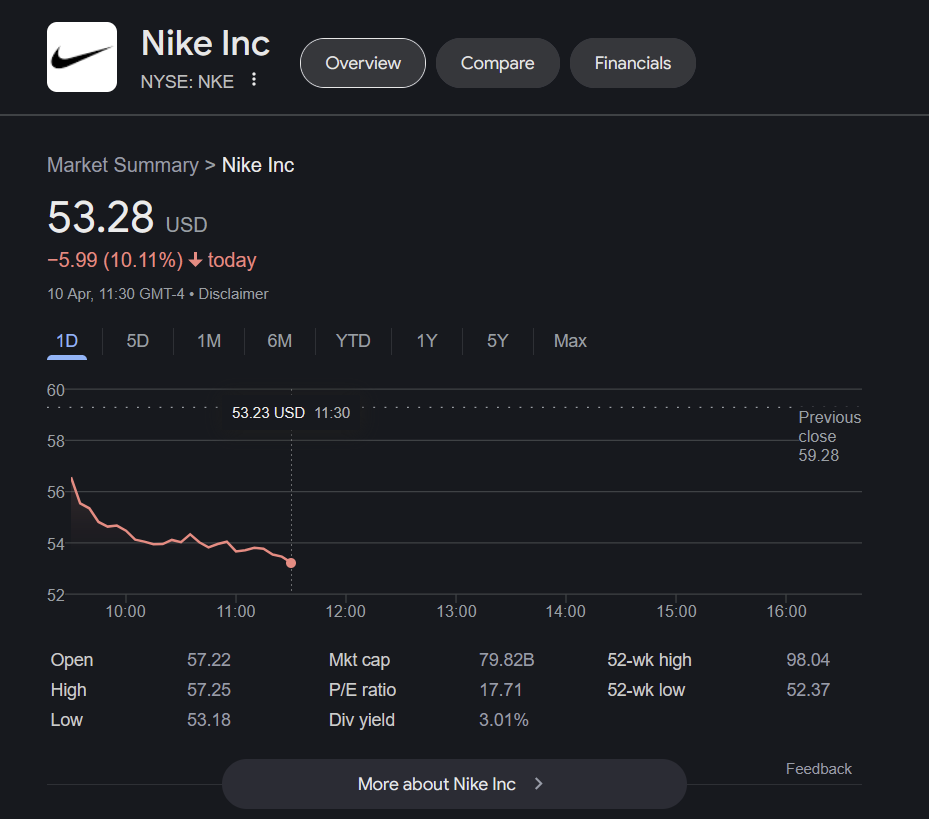Viewport: 929px width, 819px height.
Task: Click the 52-wk low label
Action: (646, 690)
